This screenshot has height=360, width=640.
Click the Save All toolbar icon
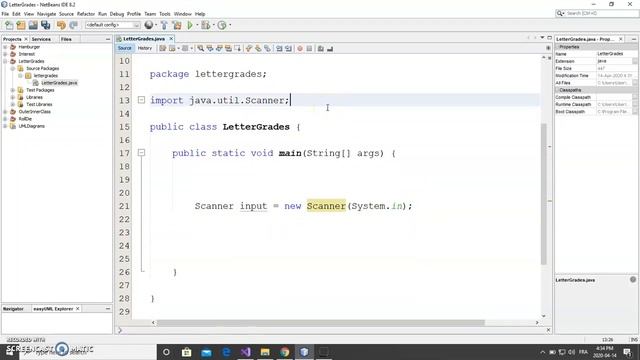45,25
